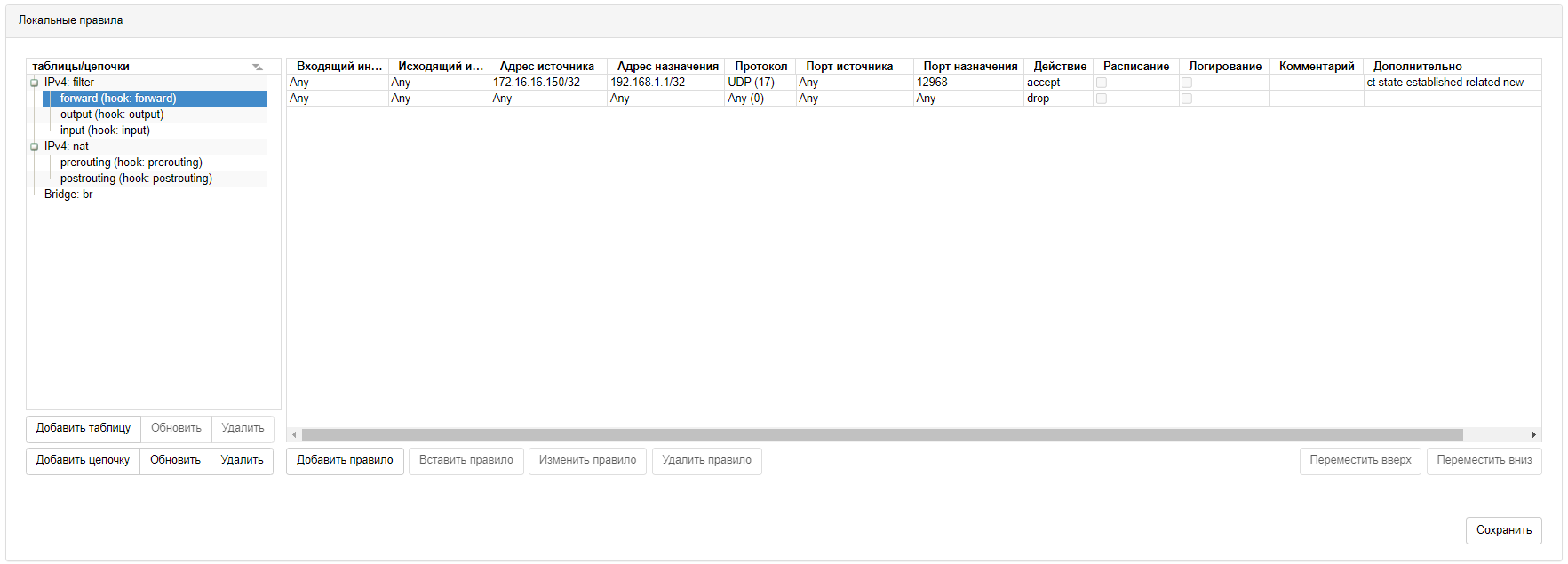Click Добавить таблицу button
Viewport: 1568px width, 564px height.
84,428
